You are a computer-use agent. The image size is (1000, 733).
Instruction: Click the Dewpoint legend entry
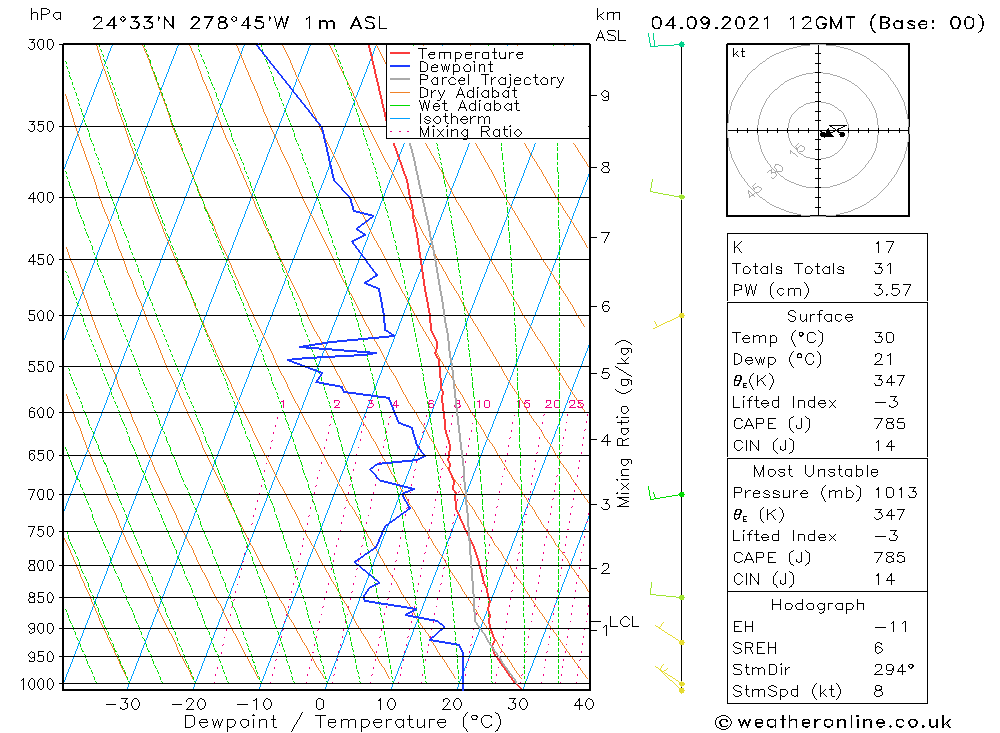click(456, 67)
